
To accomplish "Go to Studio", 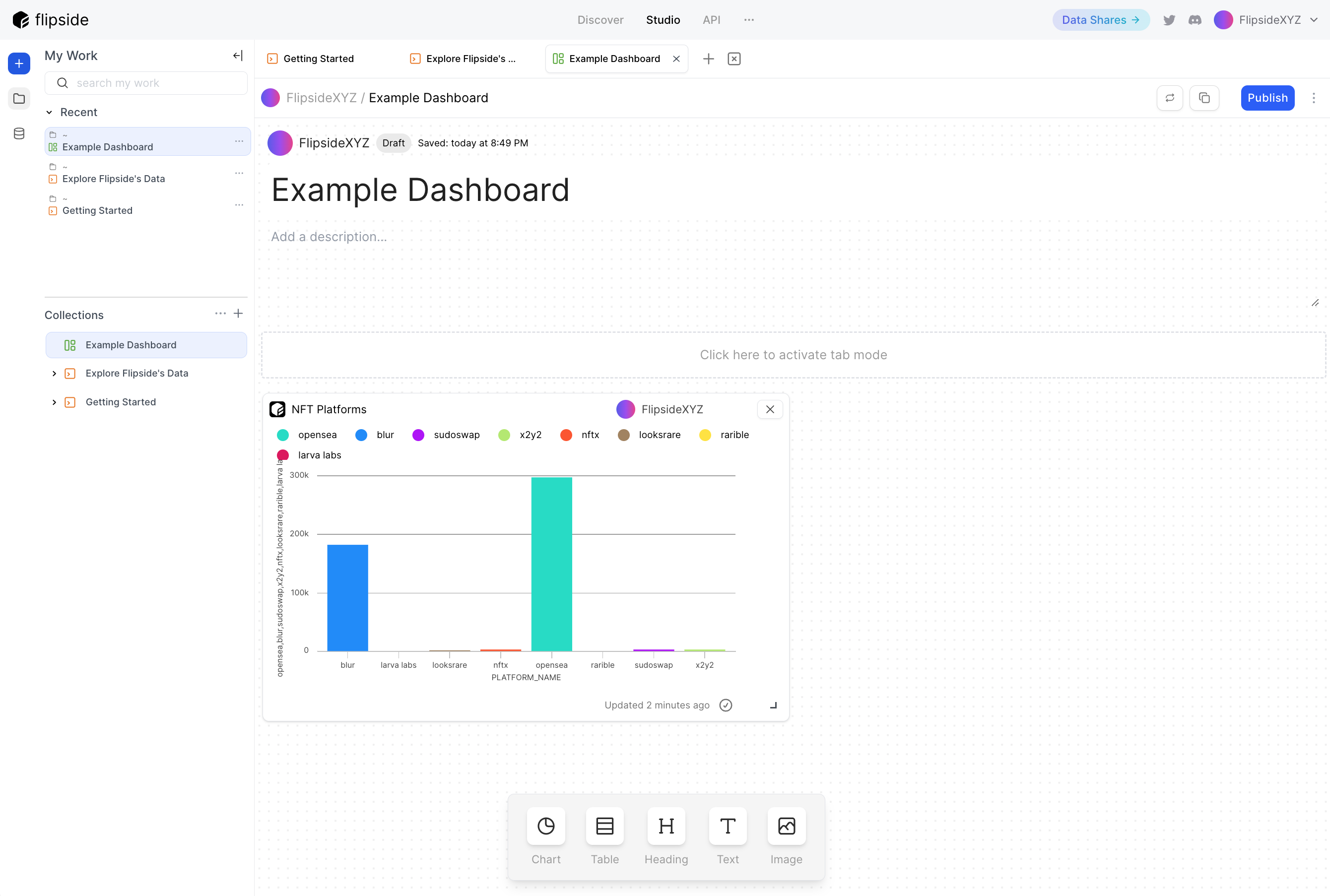I will click(x=663, y=20).
